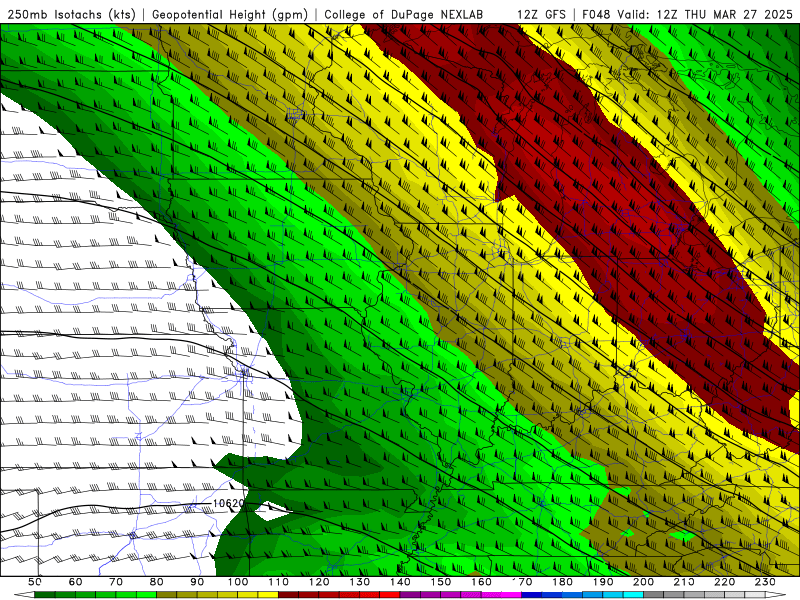
Task: Pick the dark purple 140–145 kt legend swatch
Action: tap(411, 595)
